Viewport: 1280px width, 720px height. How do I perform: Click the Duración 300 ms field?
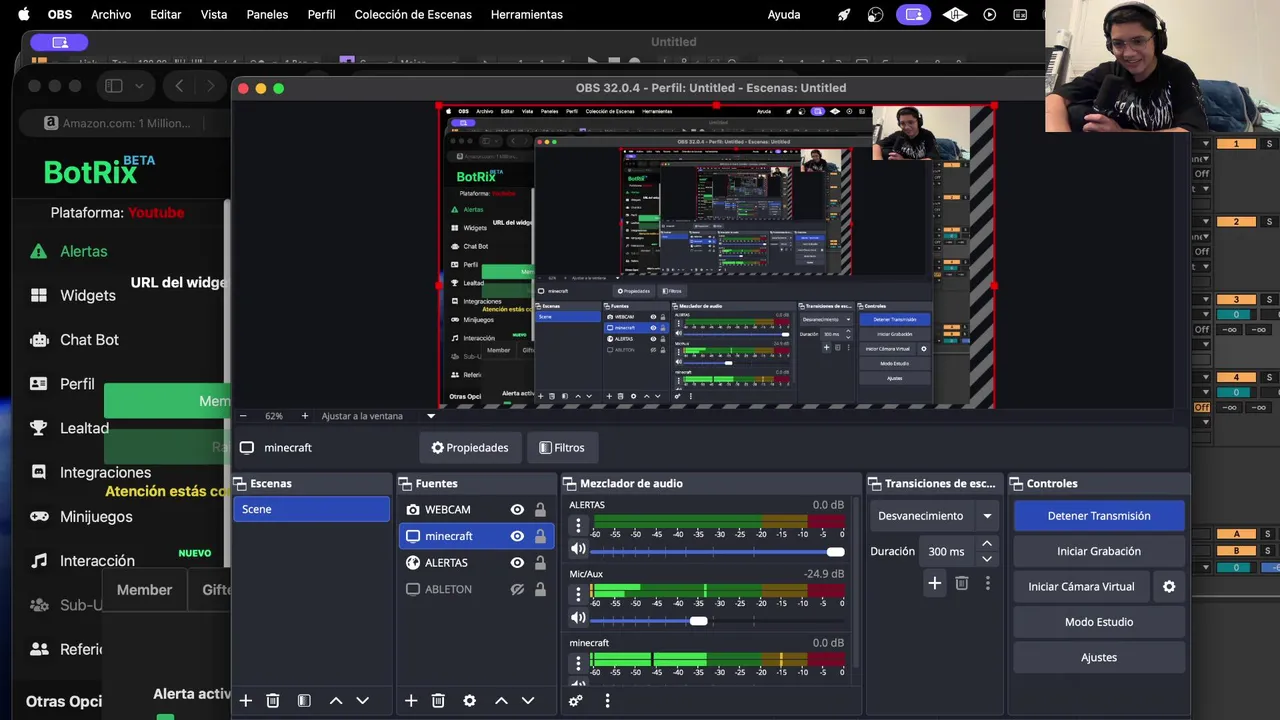(949, 551)
